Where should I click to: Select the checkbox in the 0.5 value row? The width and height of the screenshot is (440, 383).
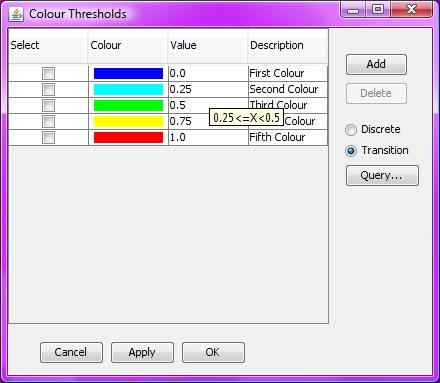pyautogui.click(x=48, y=105)
